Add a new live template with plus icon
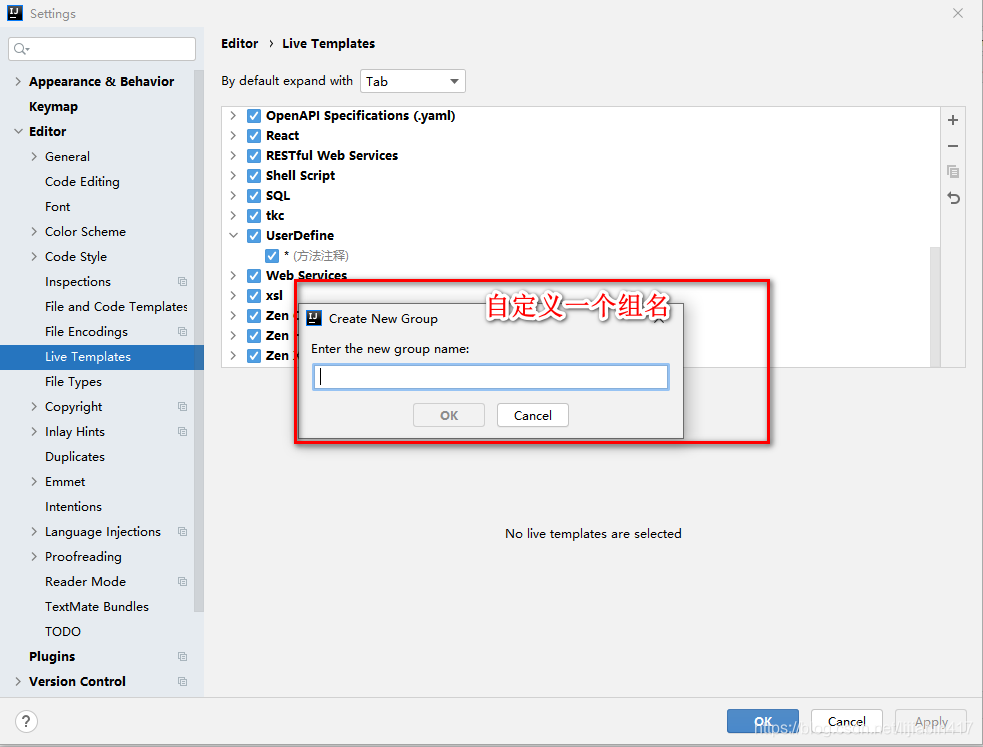This screenshot has height=747, width=983. click(953, 120)
